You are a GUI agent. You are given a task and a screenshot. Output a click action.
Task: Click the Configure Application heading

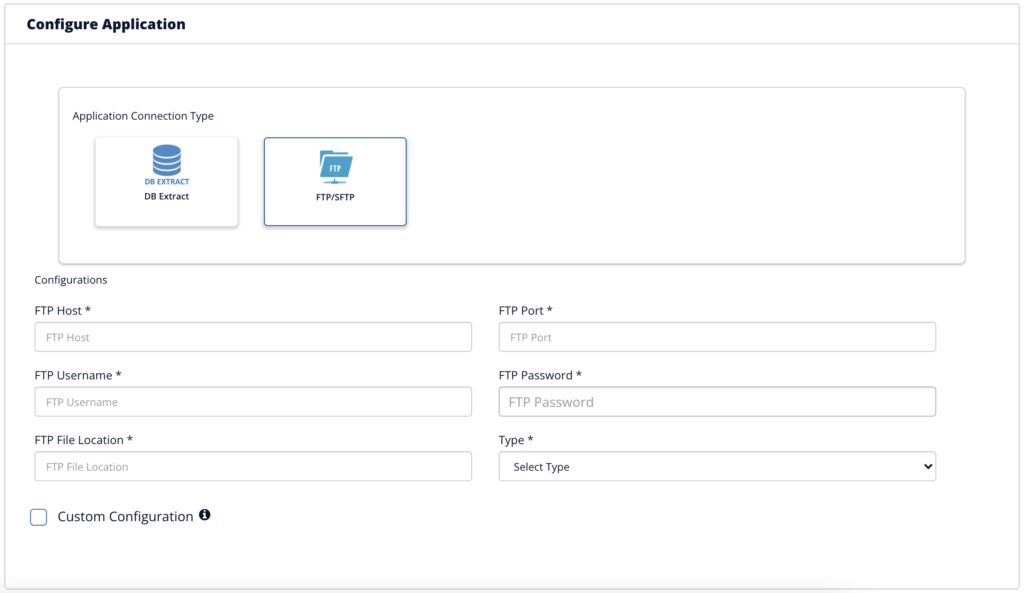106,24
